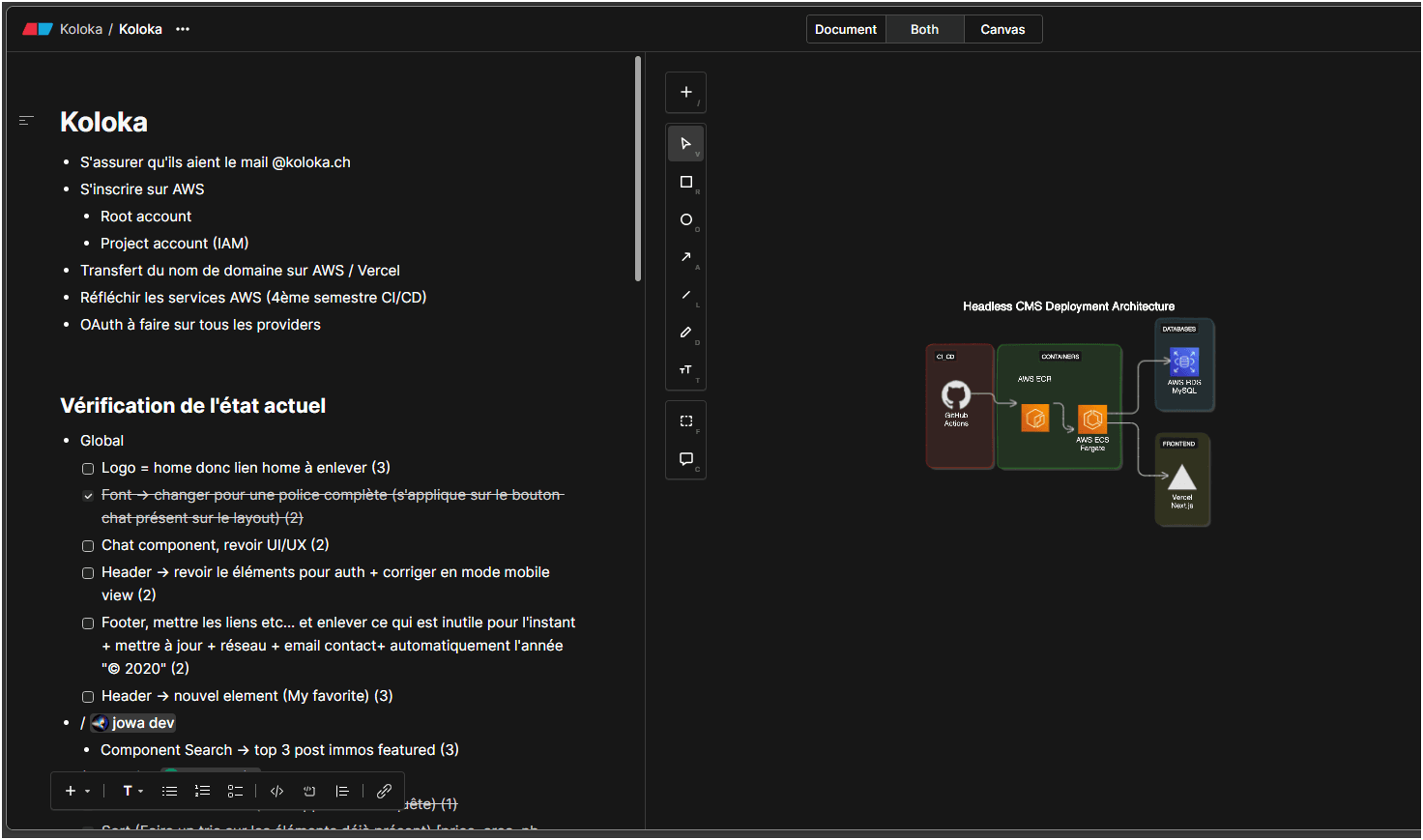Screen dimensions: 1423x840
Task: Insert bulleted list from format toolbar
Action: pos(170,791)
